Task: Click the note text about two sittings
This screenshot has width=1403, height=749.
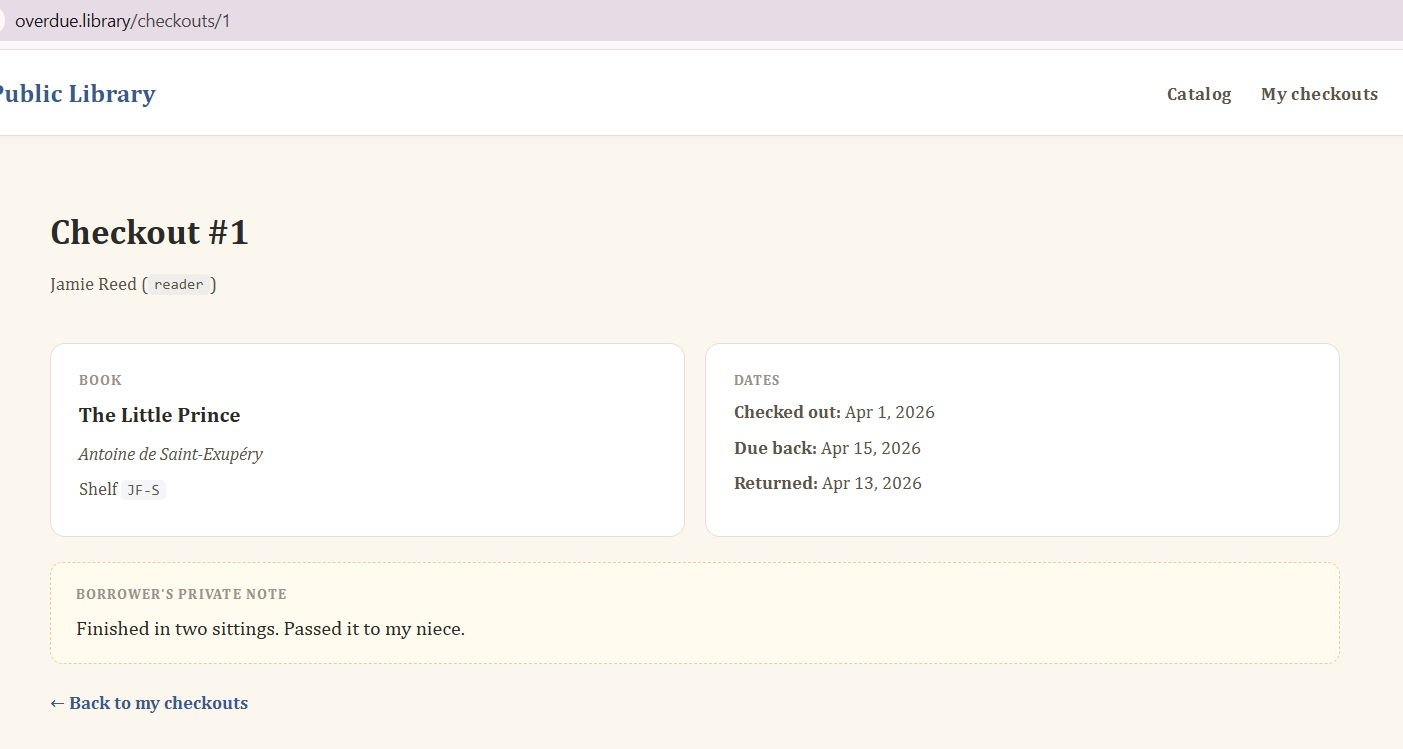Action: (270, 629)
